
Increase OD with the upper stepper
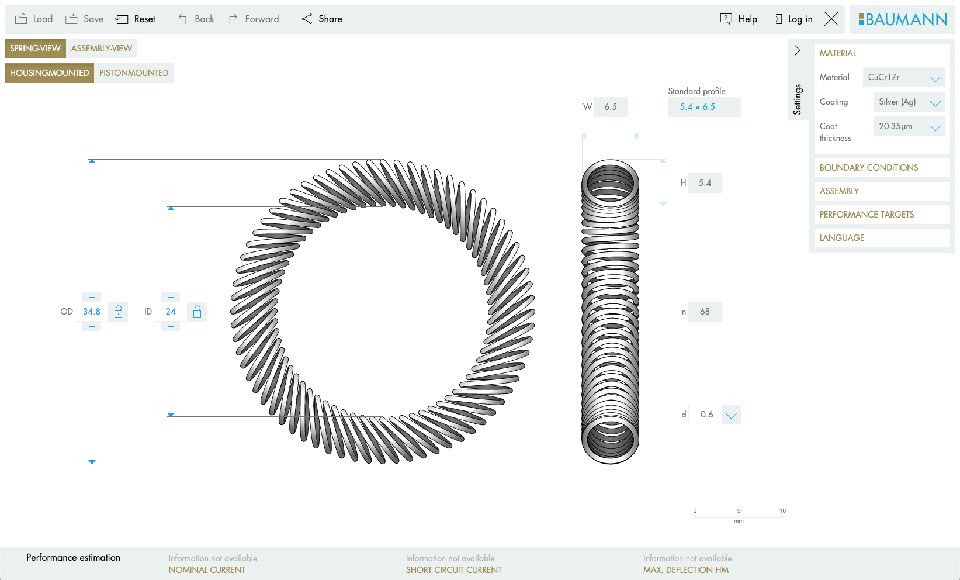pyautogui.click(x=92, y=297)
